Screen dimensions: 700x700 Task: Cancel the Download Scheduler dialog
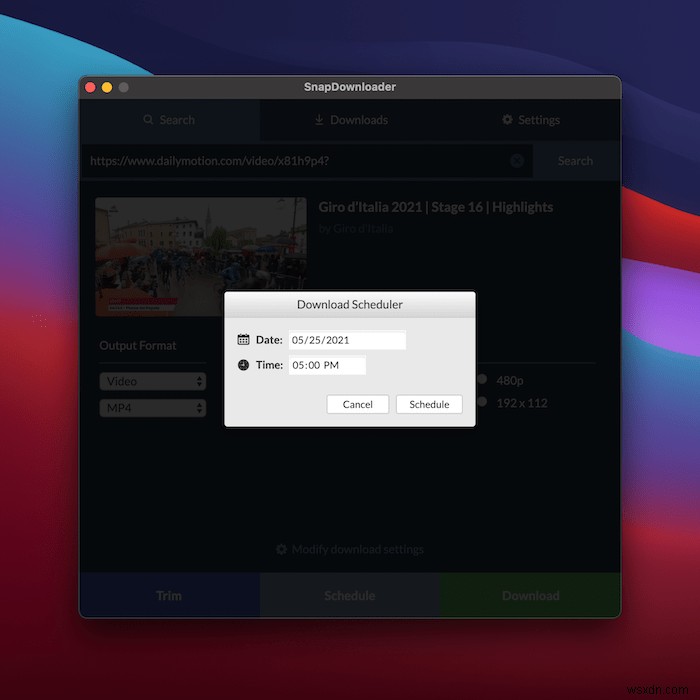[358, 404]
